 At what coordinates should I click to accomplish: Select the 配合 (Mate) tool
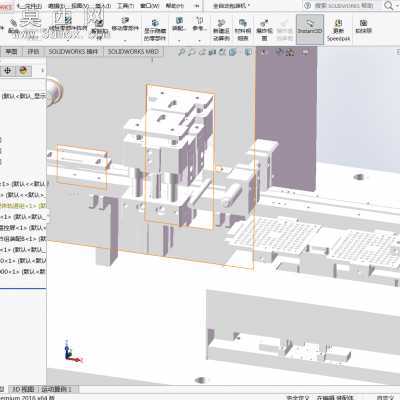[13, 27]
